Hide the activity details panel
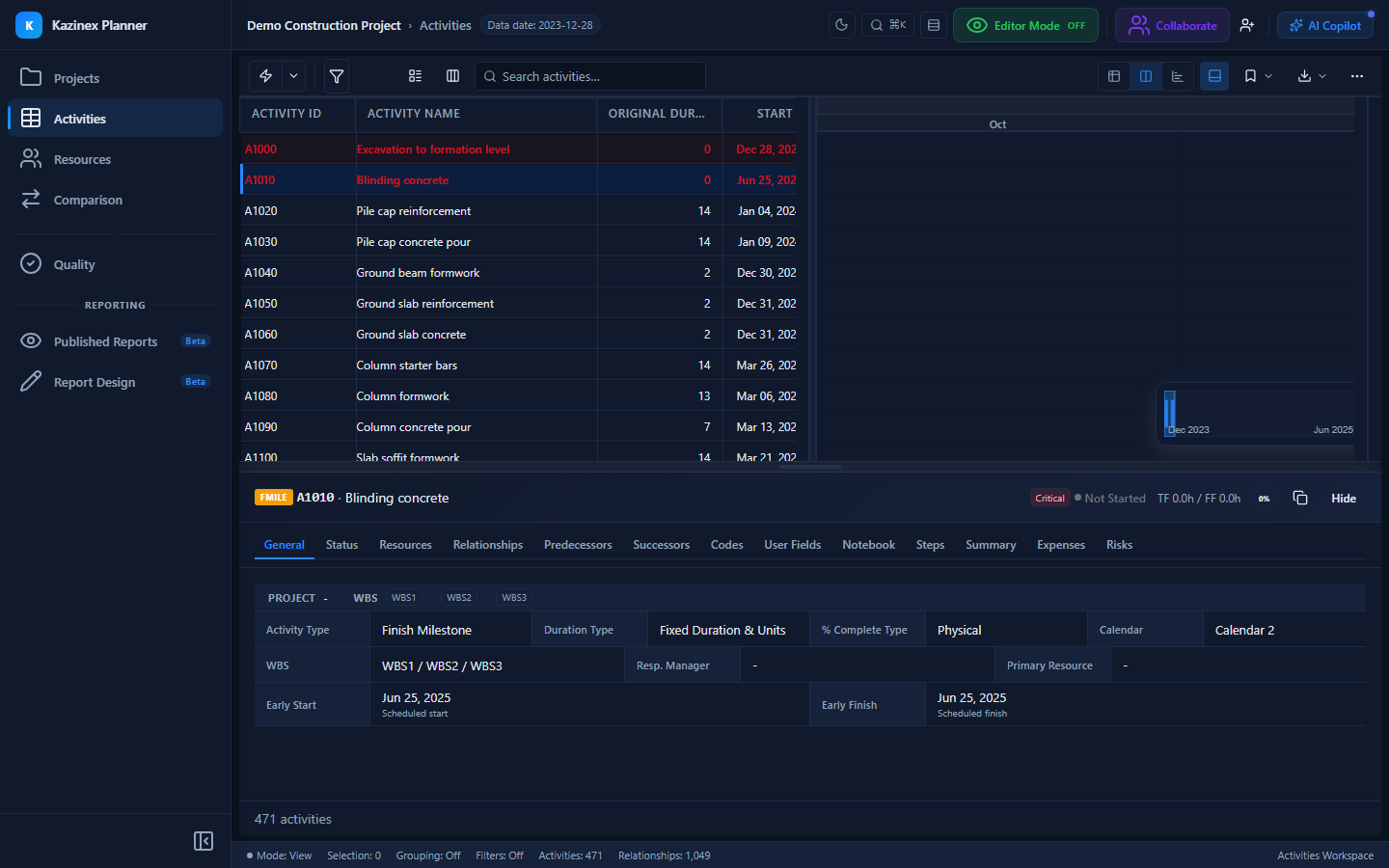This screenshot has width=1389, height=868. pyautogui.click(x=1344, y=499)
